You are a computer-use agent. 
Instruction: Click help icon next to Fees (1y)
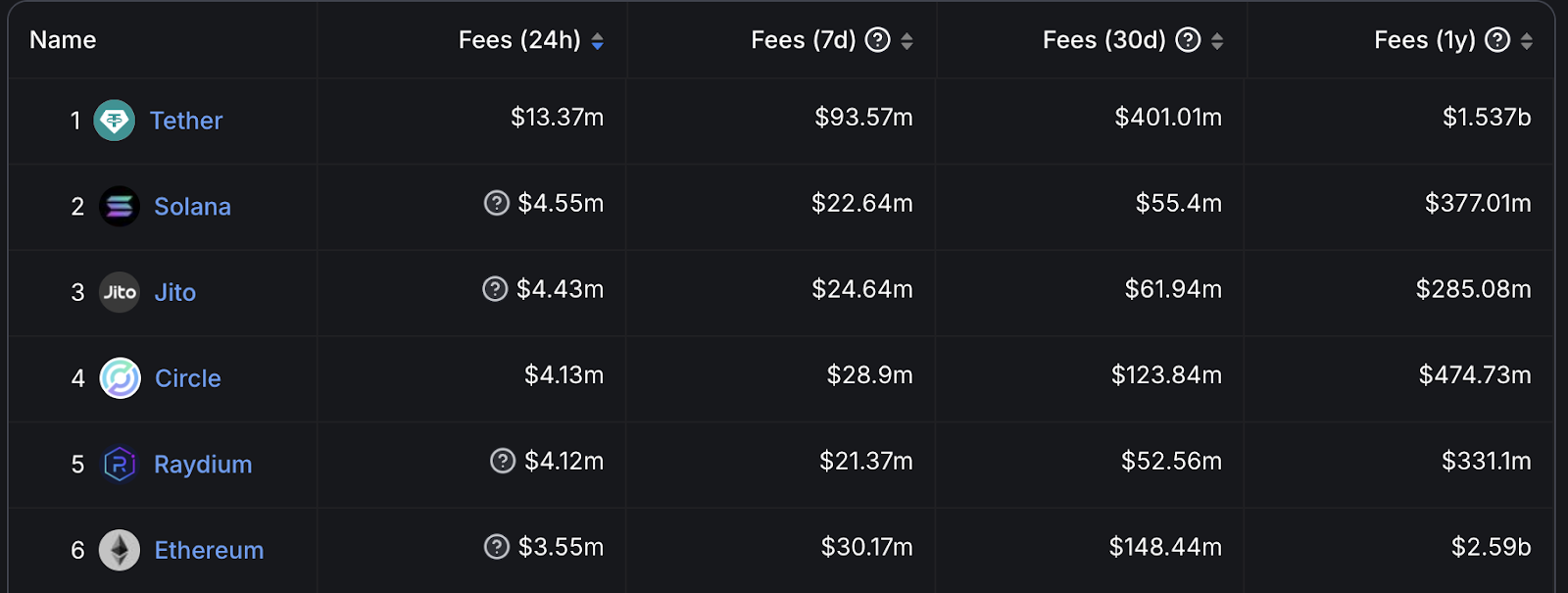tap(1497, 40)
